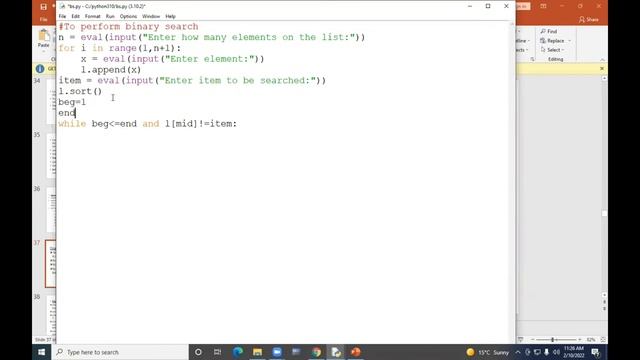The height and width of the screenshot is (360, 640).
Task: Click the Task View icon on taskbar
Action: coord(218,352)
